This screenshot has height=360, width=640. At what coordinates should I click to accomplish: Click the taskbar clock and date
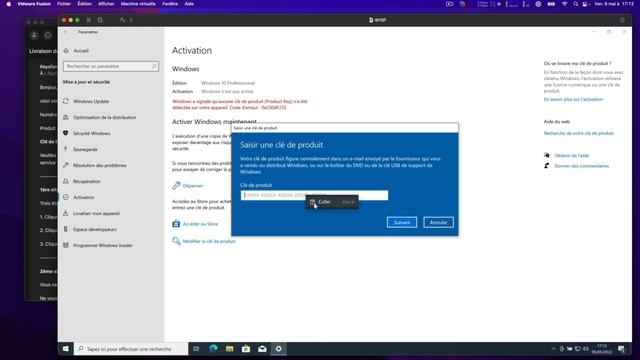(602, 349)
